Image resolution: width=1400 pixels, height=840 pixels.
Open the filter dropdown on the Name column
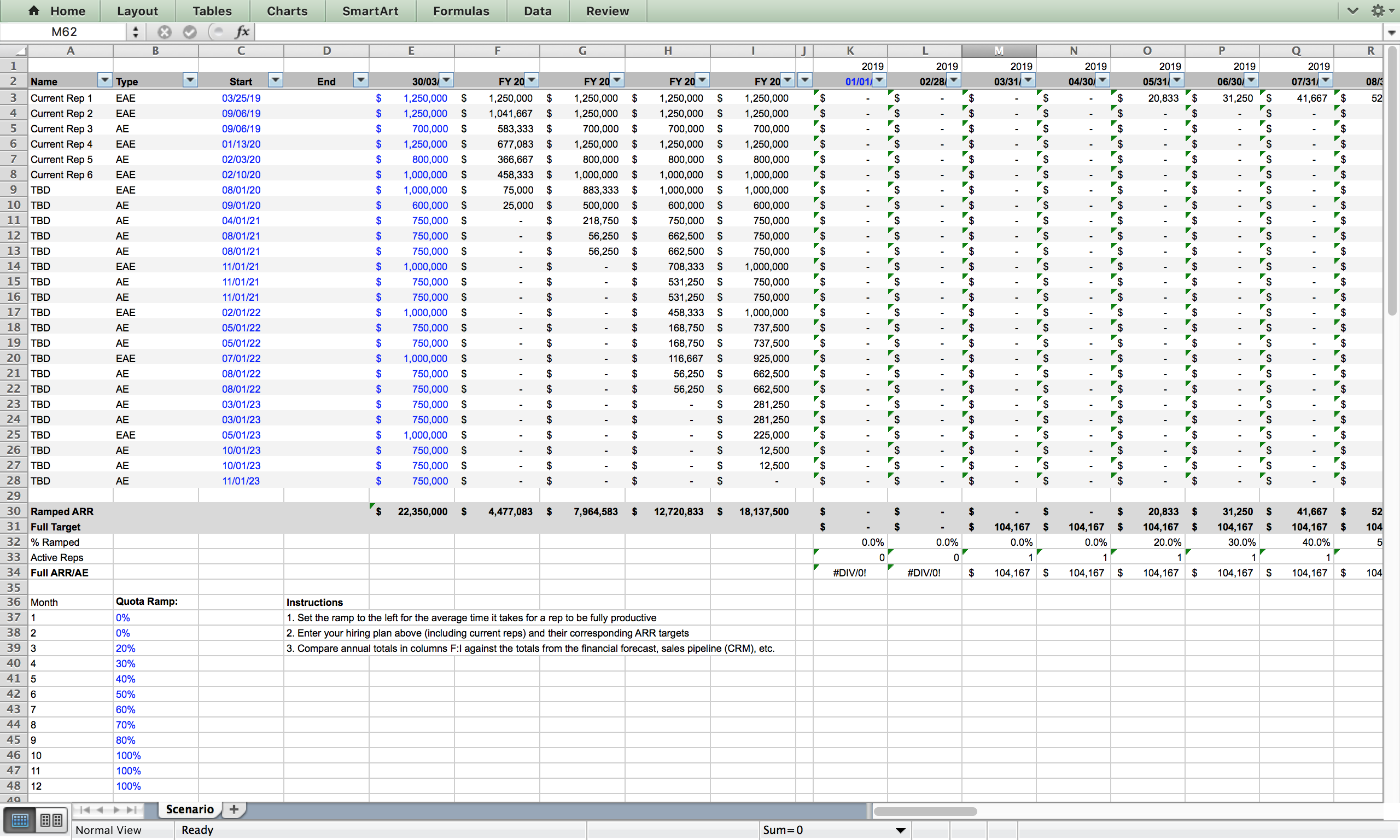pyautogui.click(x=104, y=80)
